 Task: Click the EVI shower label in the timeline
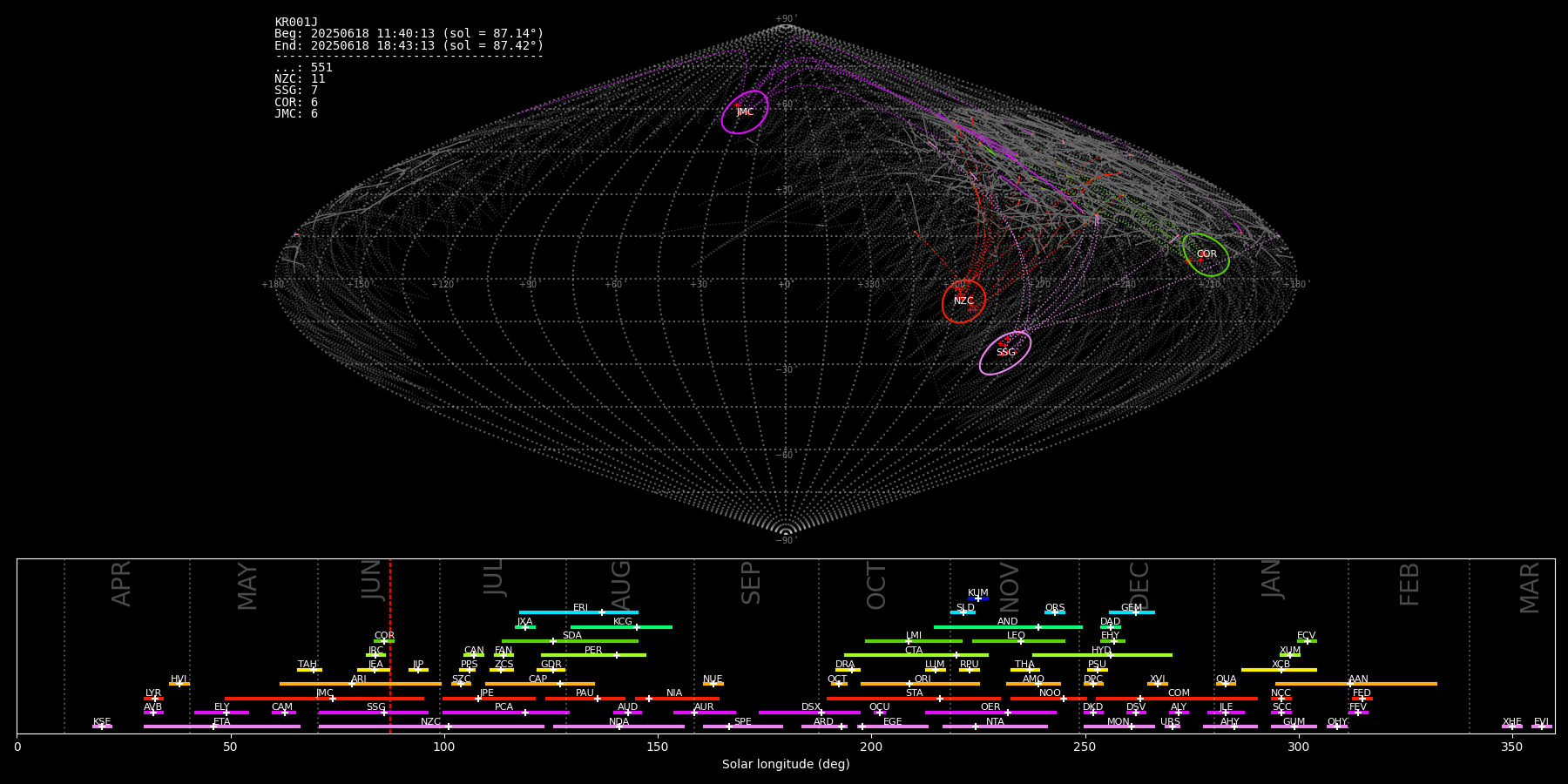1541,722
